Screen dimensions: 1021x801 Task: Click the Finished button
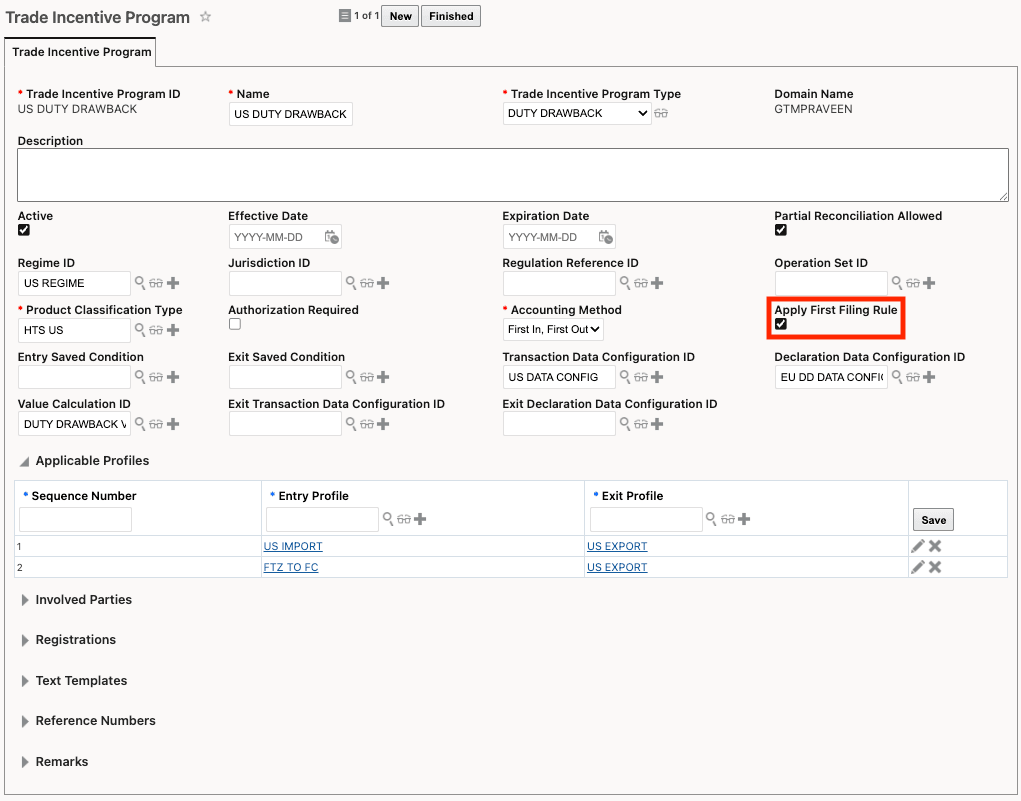[x=451, y=16]
